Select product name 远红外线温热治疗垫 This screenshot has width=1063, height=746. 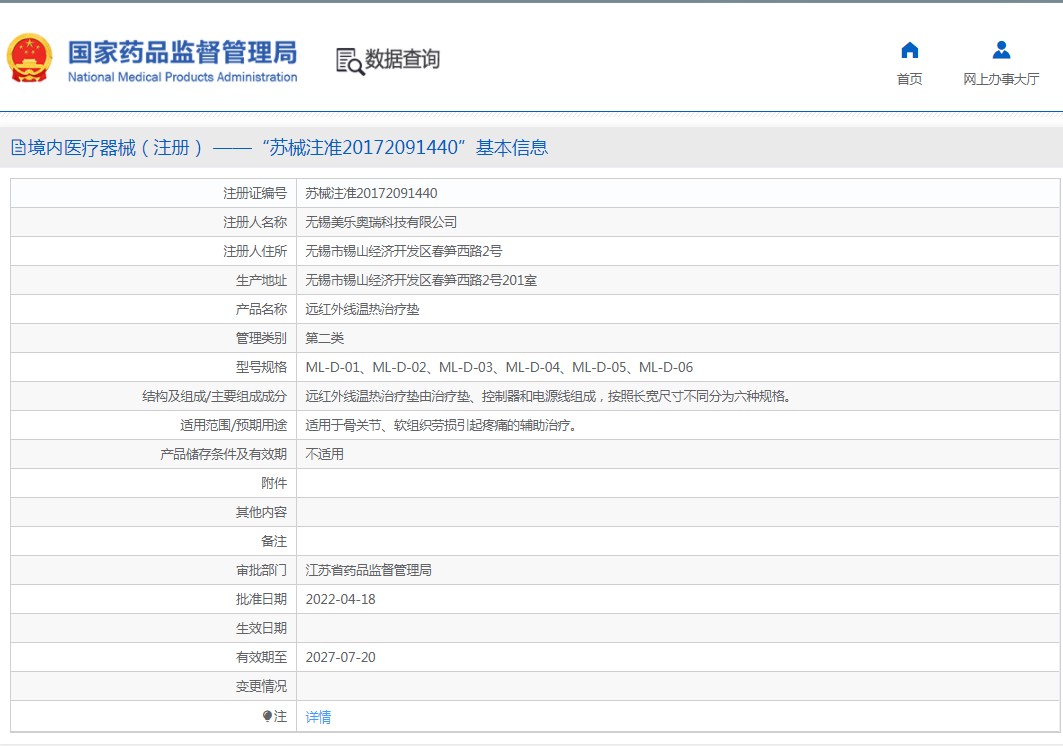pyautogui.click(x=362, y=309)
